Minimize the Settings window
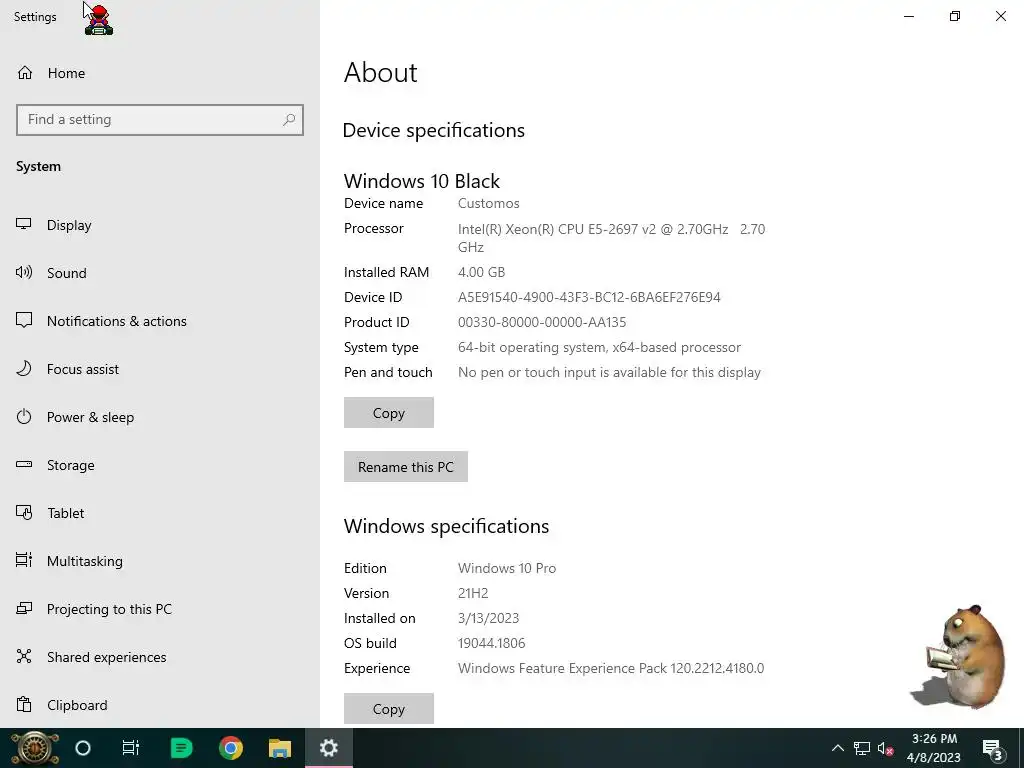Image resolution: width=1024 pixels, height=768 pixels. [908, 16]
